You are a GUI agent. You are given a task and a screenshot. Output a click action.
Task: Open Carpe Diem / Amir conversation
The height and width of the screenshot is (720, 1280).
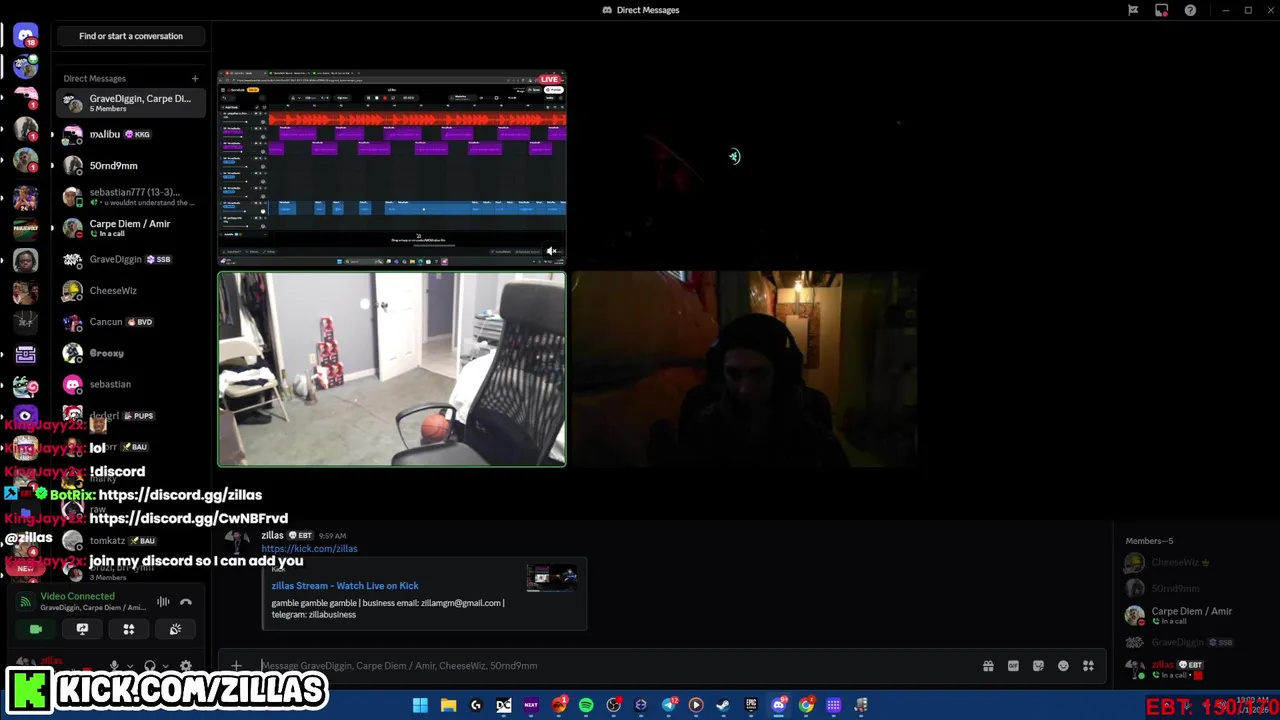[x=131, y=228]
